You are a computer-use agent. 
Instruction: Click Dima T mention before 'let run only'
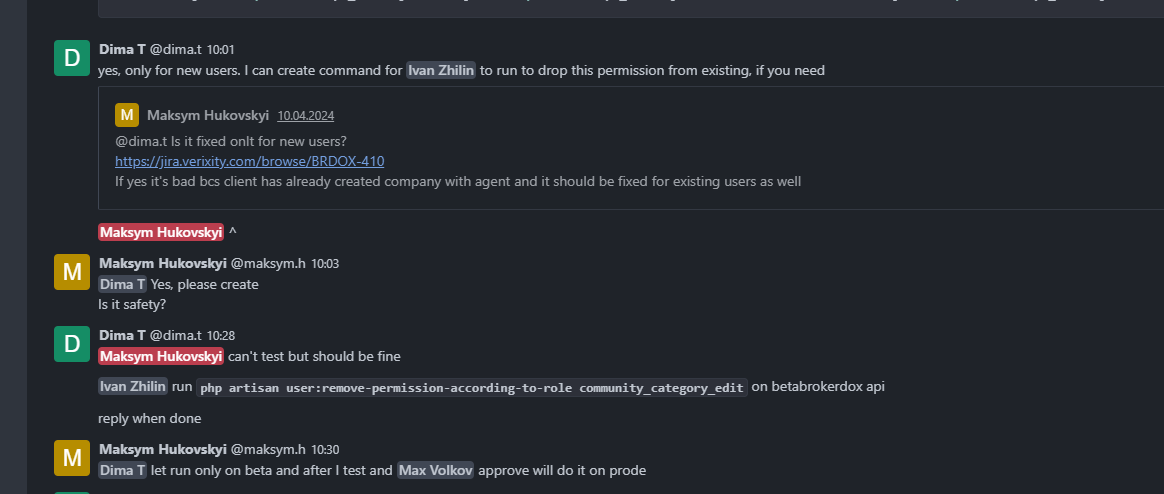[122, 470]
